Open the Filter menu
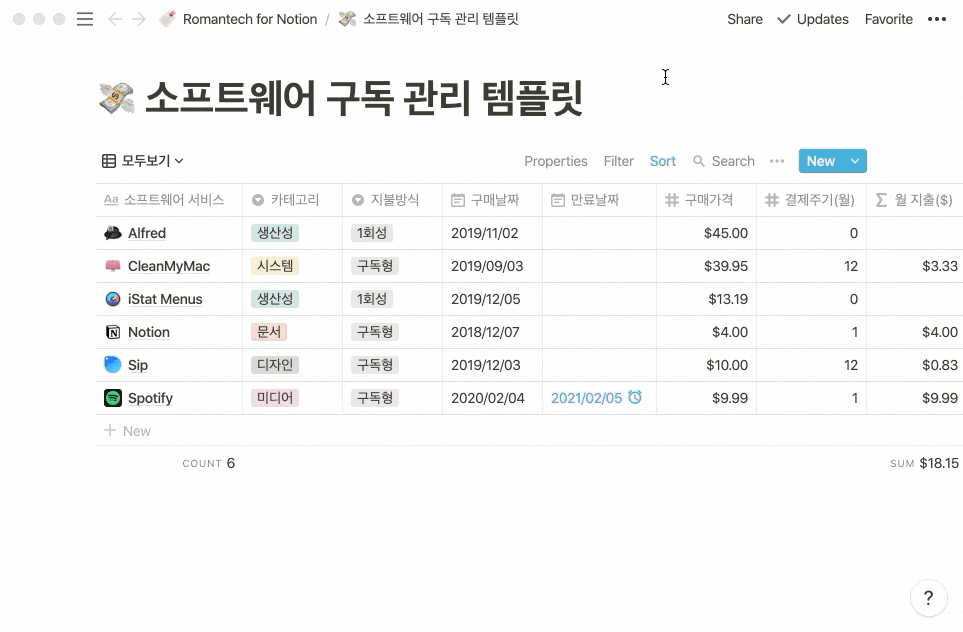Viewport: 963px width, 632px height. [618, 161]
